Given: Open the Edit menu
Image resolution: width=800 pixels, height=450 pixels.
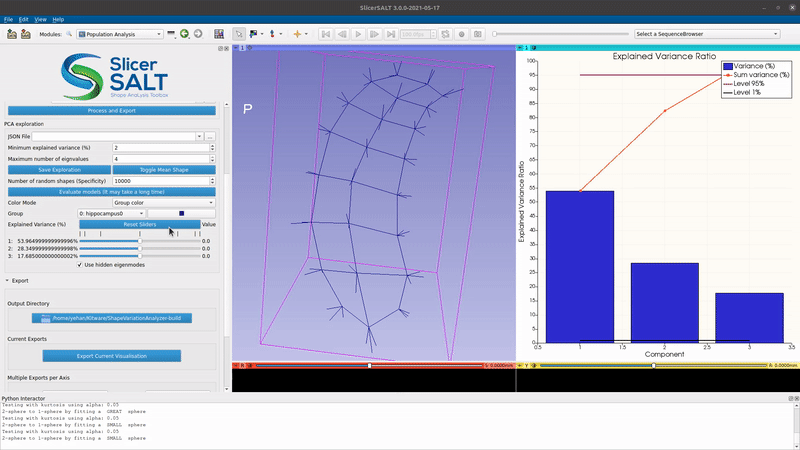Looking at the screenshot, I should (23, 19).
